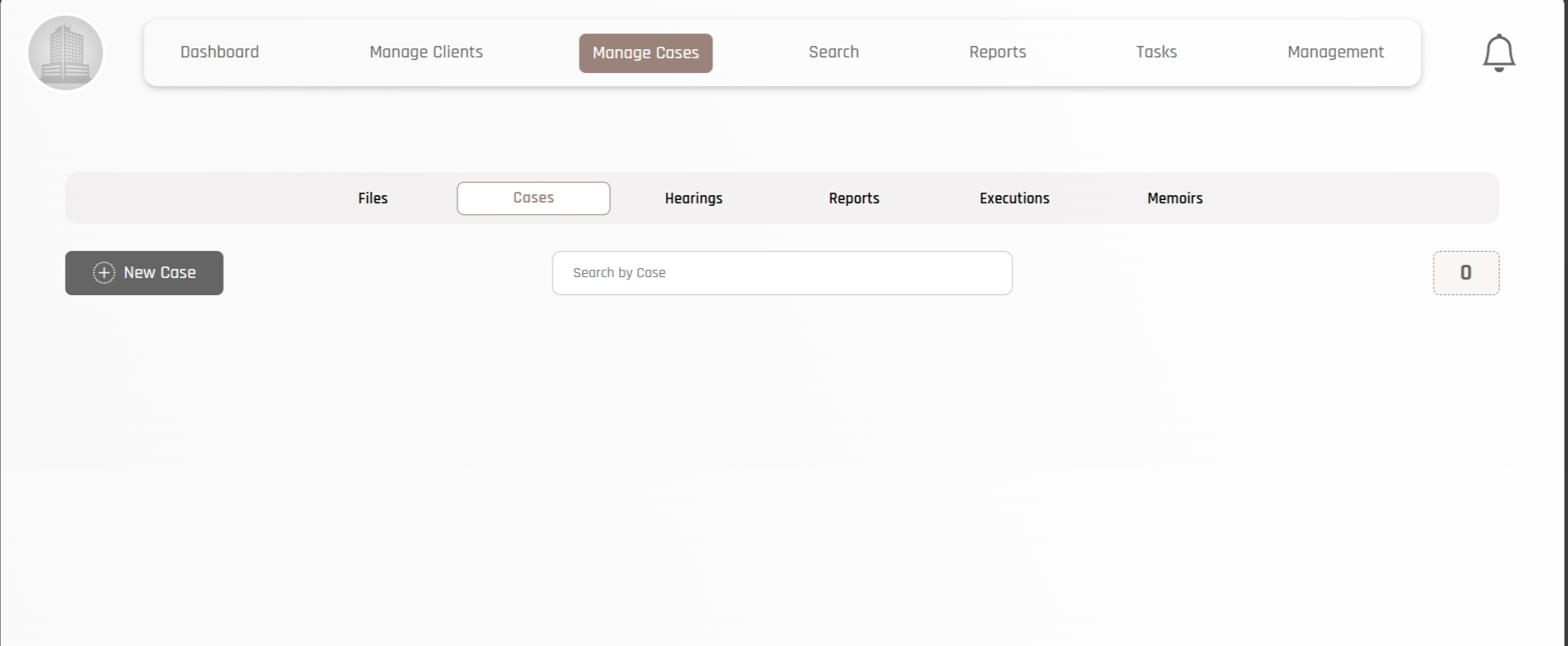Select the active Cases tab
Image resolution: width=1568 pixels, height=646 pixels.
(534, 198)
